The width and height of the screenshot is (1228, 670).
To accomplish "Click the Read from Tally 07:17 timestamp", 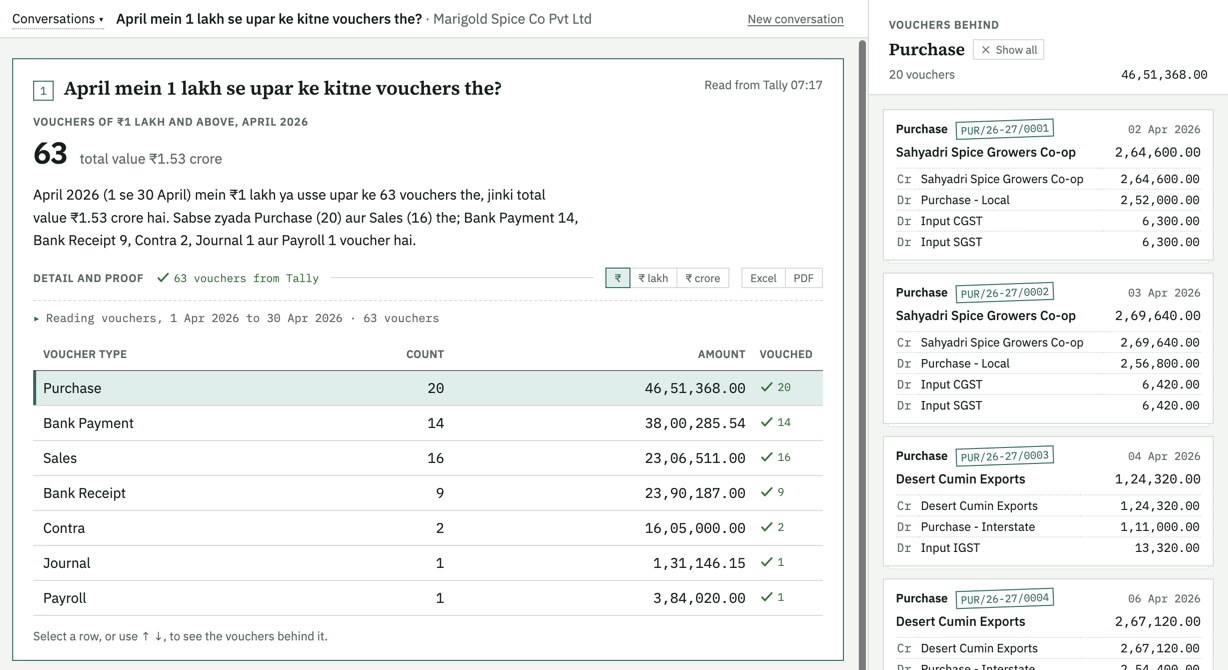I will click(x=763, y=85).
